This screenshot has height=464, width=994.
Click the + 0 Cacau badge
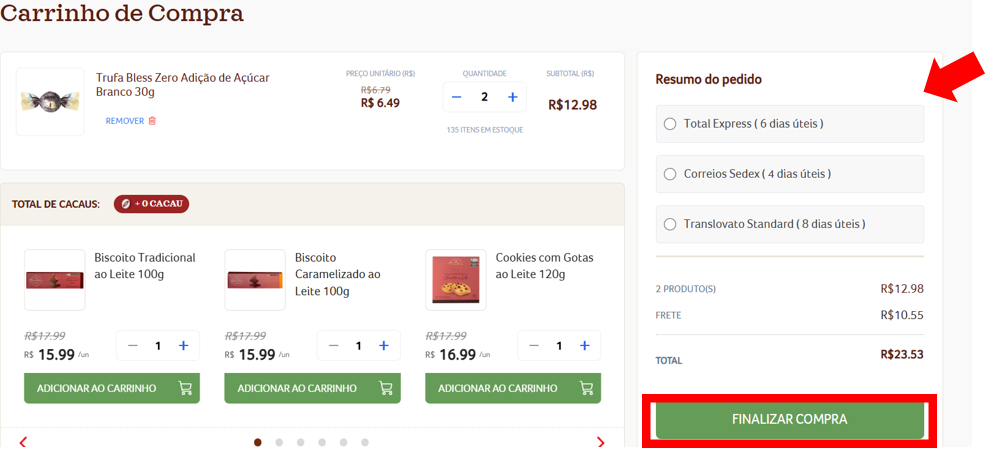coord(152,204)
